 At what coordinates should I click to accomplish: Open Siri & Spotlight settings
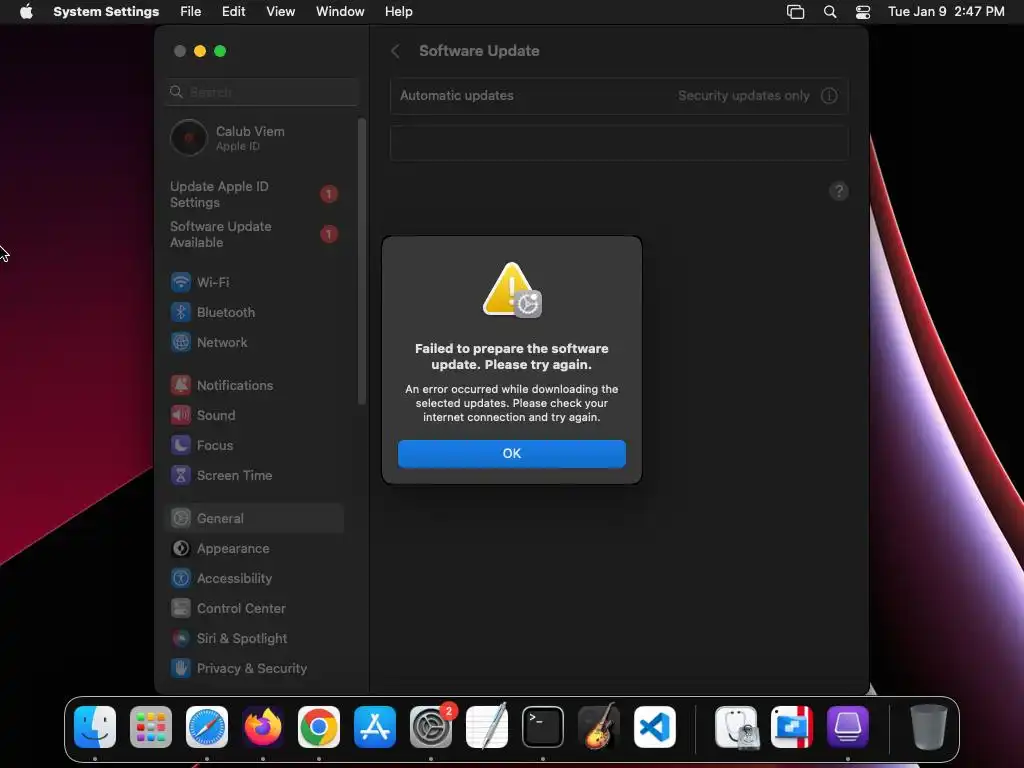255,639
